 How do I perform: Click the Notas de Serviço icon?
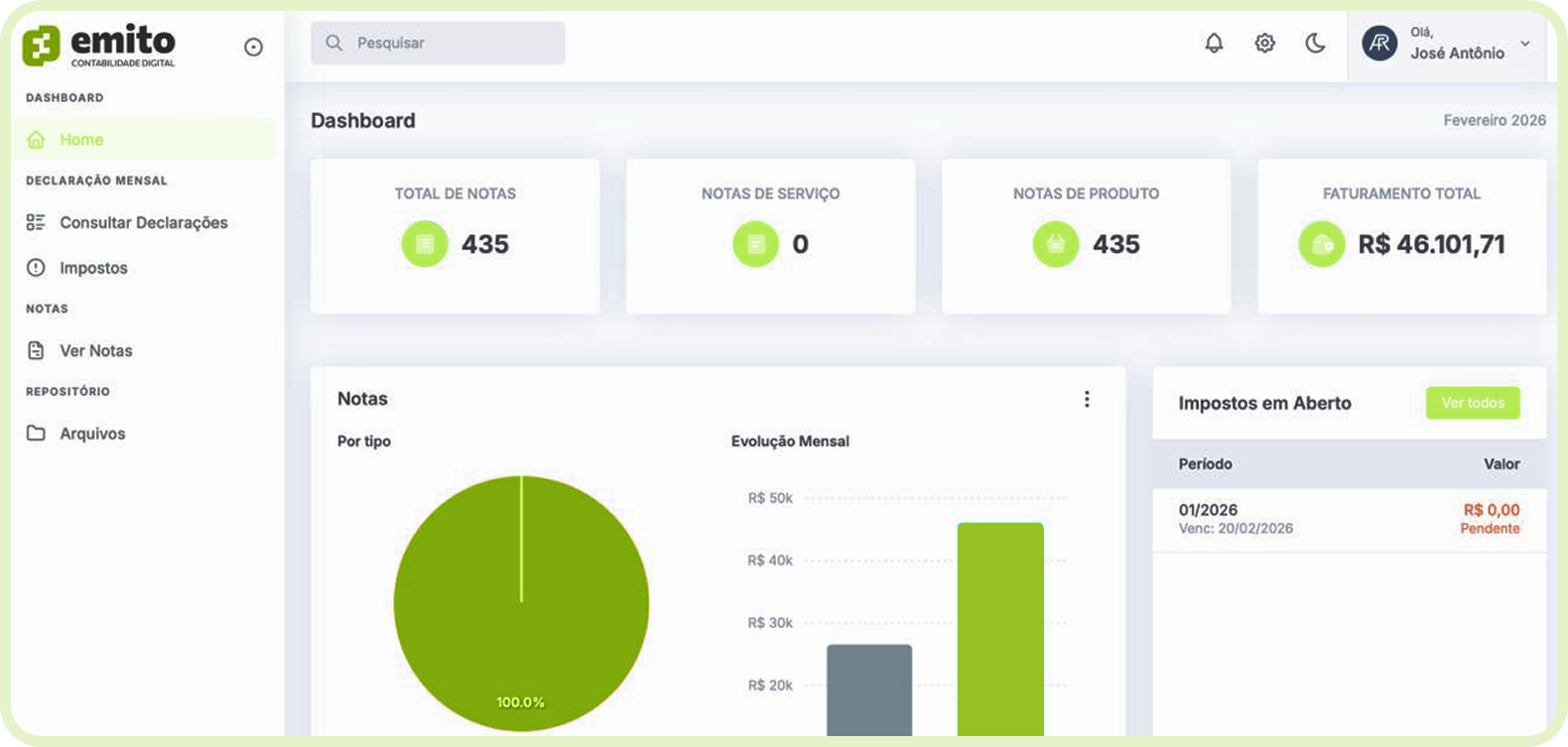point(755,244)
